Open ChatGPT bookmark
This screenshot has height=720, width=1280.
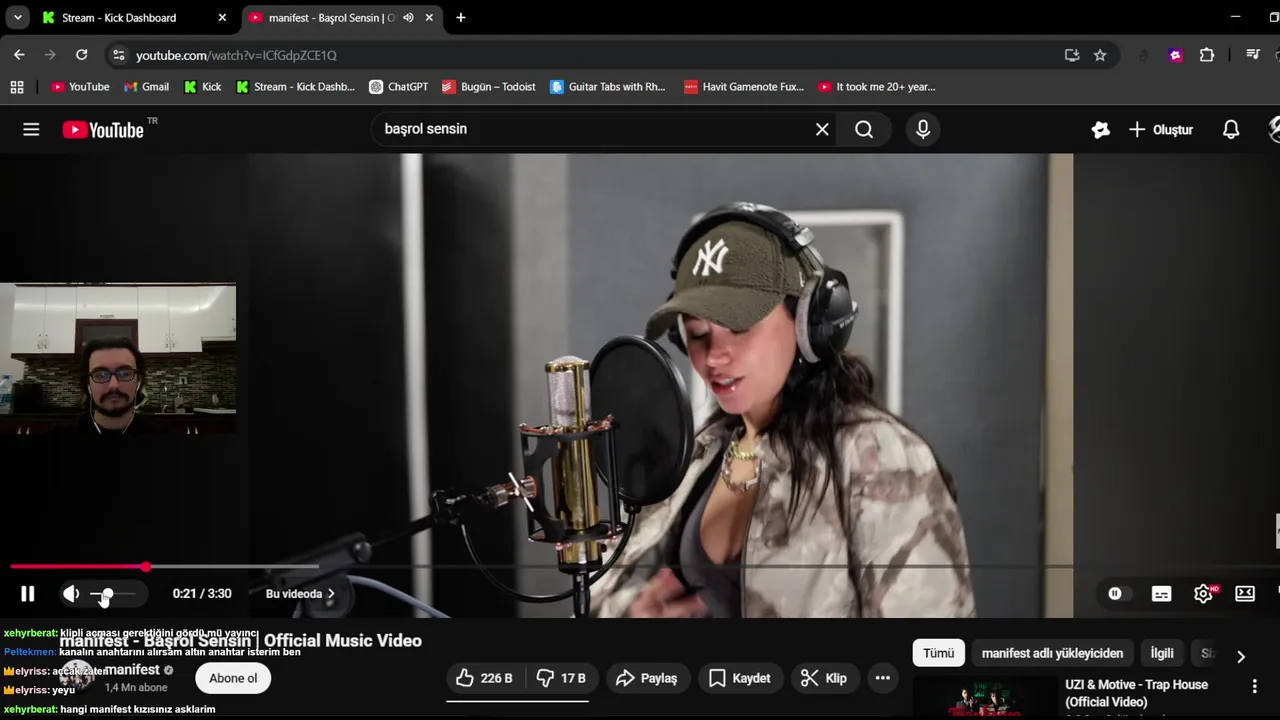click(398, 87)
